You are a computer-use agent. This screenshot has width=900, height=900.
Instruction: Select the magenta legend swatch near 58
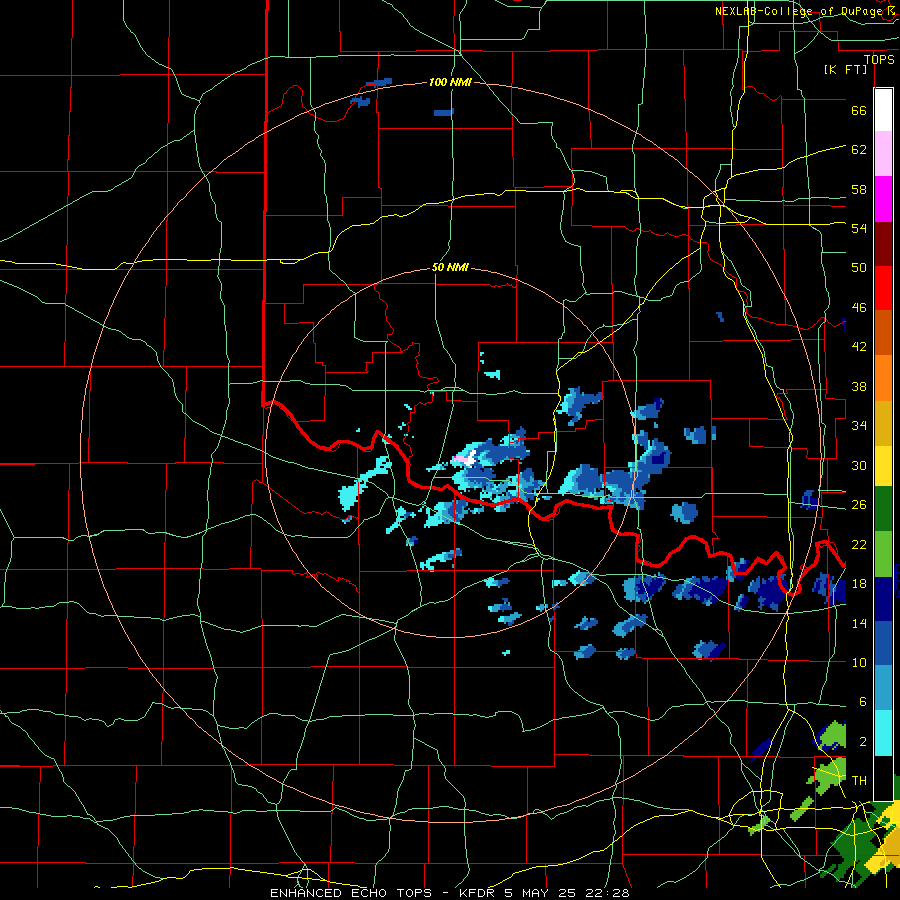[x=883, y=199]
